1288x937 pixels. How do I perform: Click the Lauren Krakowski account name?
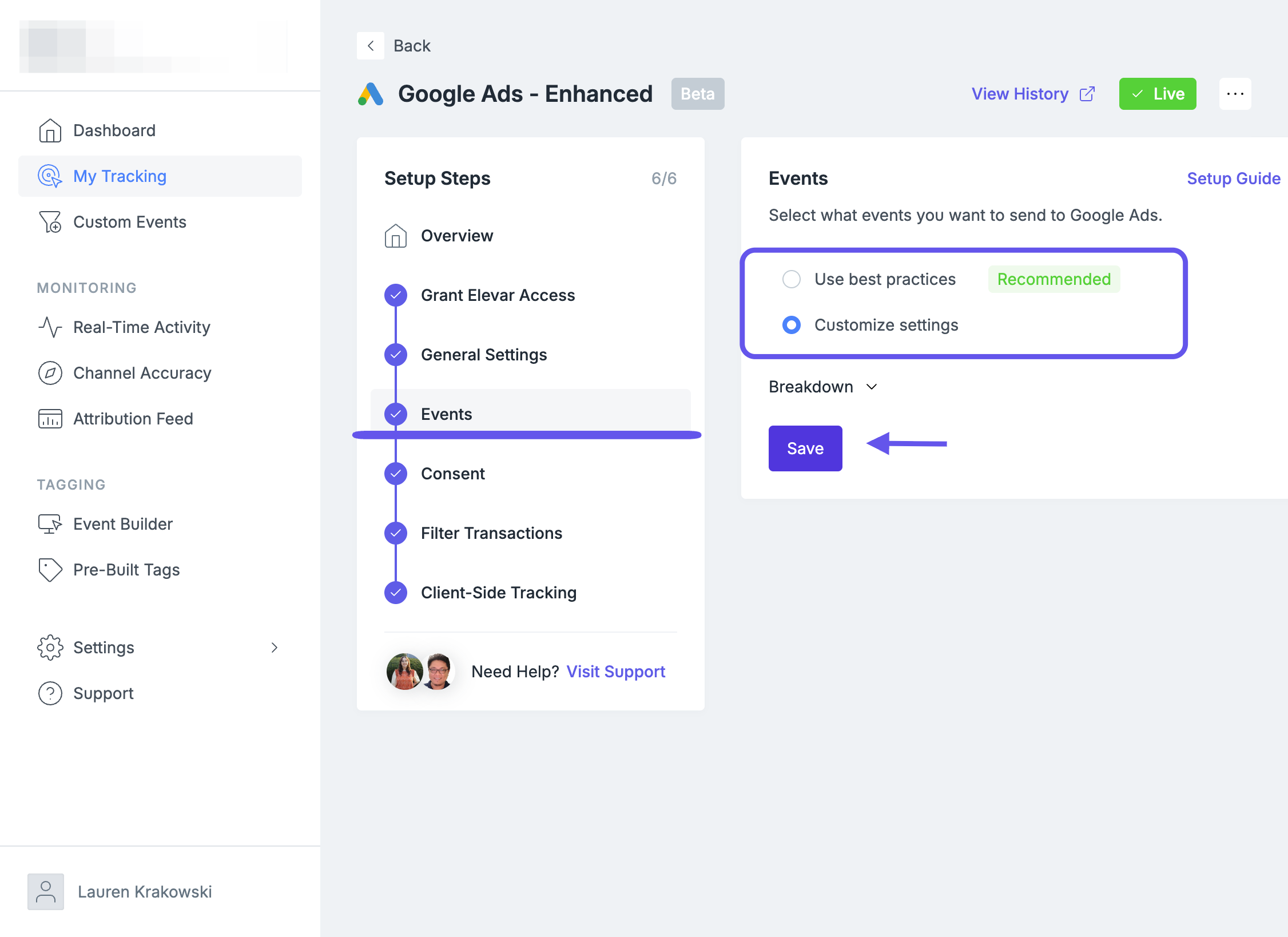coord(145,892)
